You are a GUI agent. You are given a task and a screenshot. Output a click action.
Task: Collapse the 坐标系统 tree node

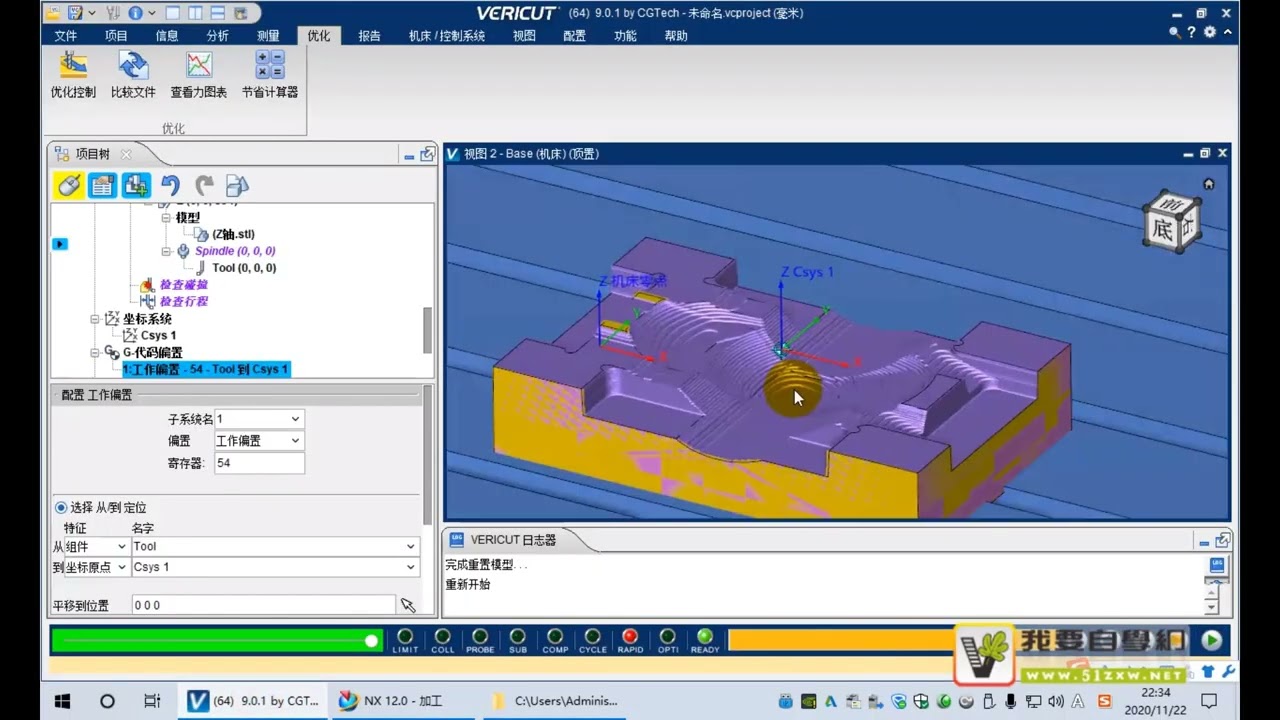tap(96, 319)
